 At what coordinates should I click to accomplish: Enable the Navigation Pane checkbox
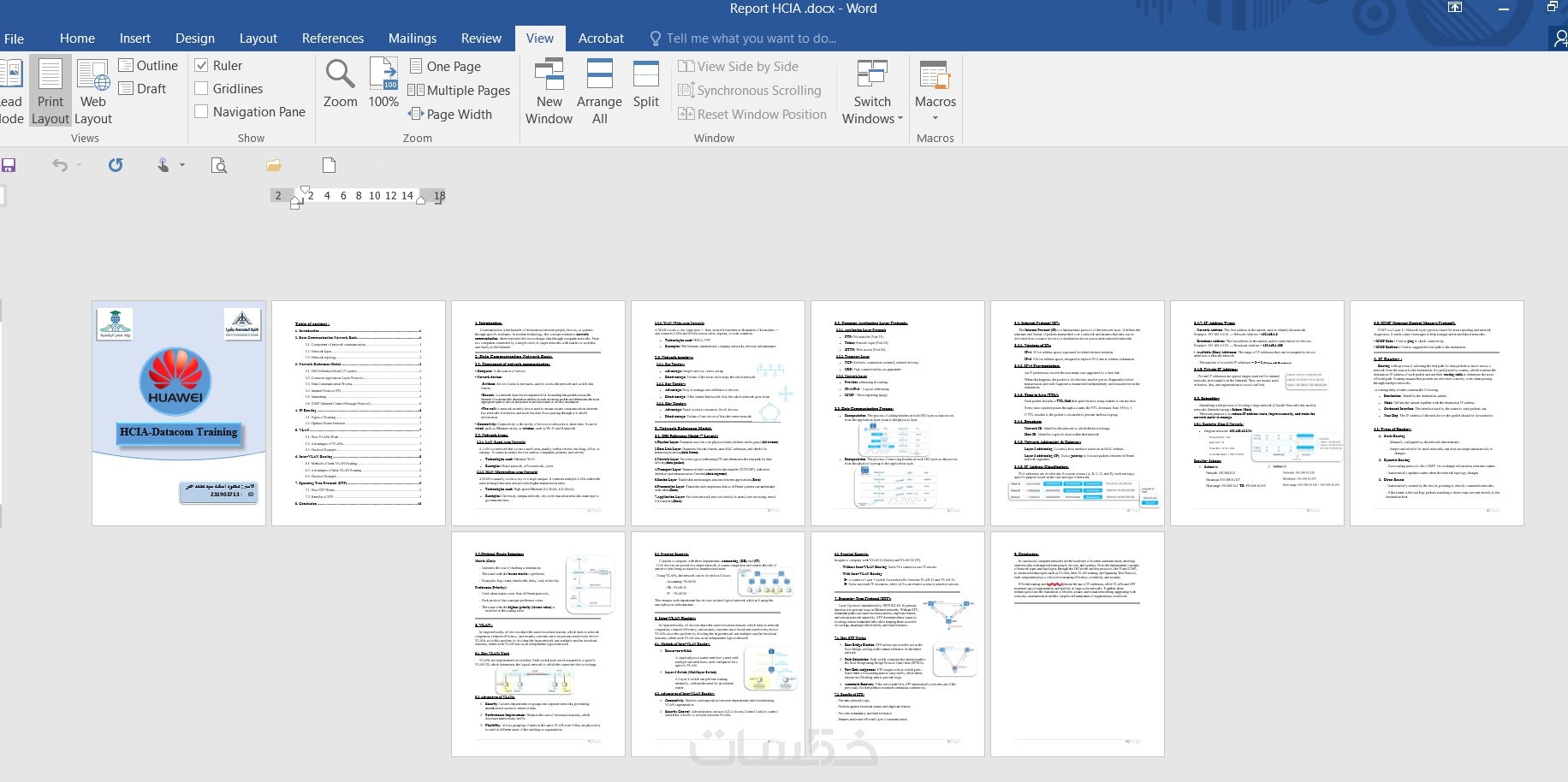(202, 111)
